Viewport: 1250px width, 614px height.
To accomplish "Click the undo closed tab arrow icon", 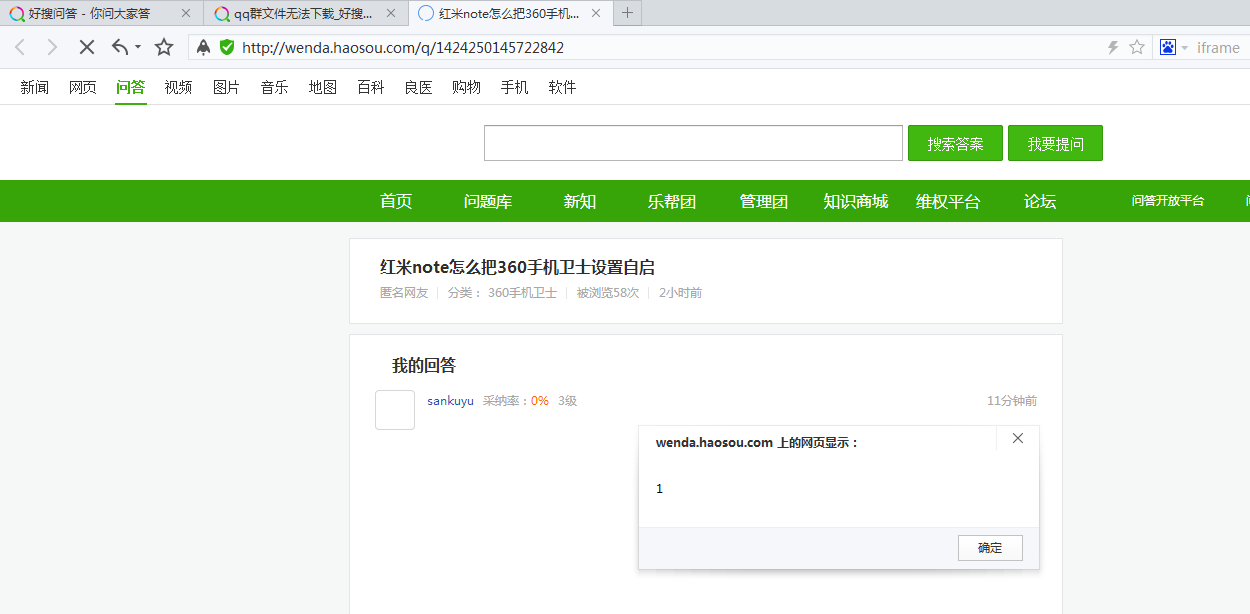I will 120,47.
